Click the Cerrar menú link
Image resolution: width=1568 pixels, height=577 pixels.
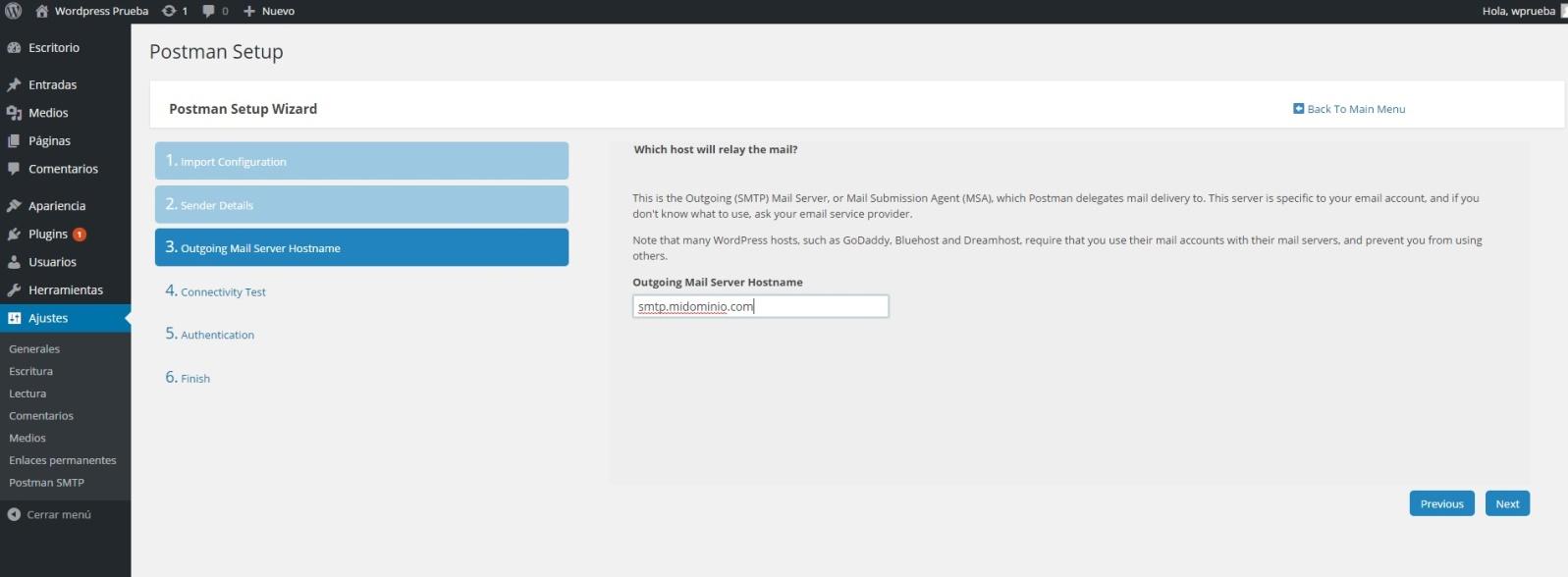(59, 514)
